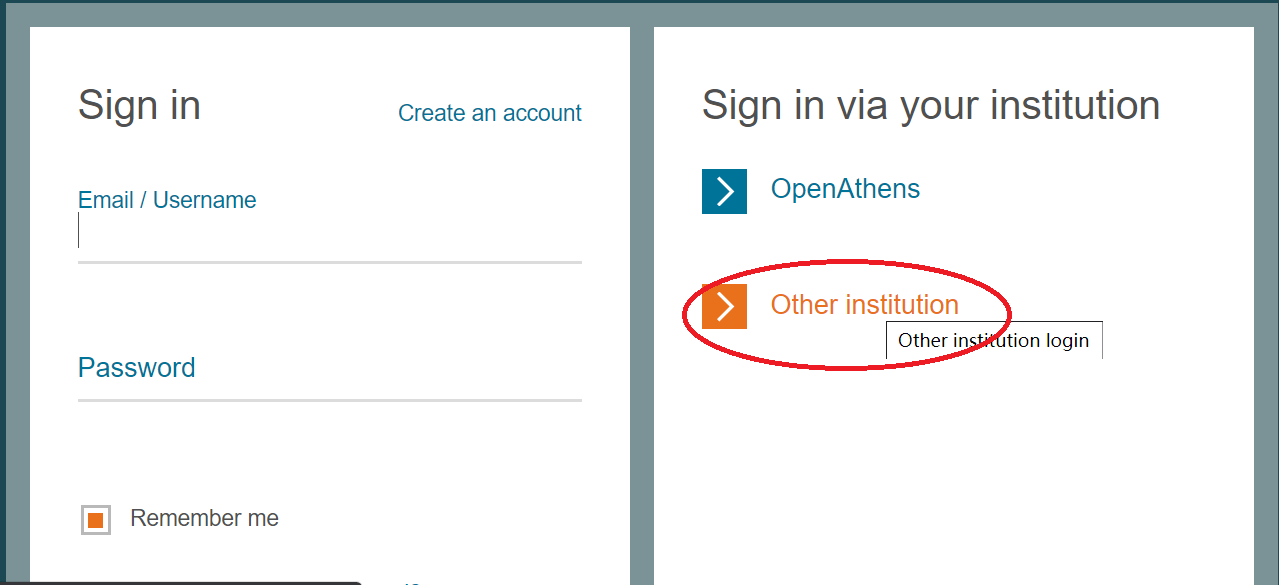Screen dimensions: 1279x585
Task: Click the orange Other institution arrow icon
Action: (x=724, y=306)
